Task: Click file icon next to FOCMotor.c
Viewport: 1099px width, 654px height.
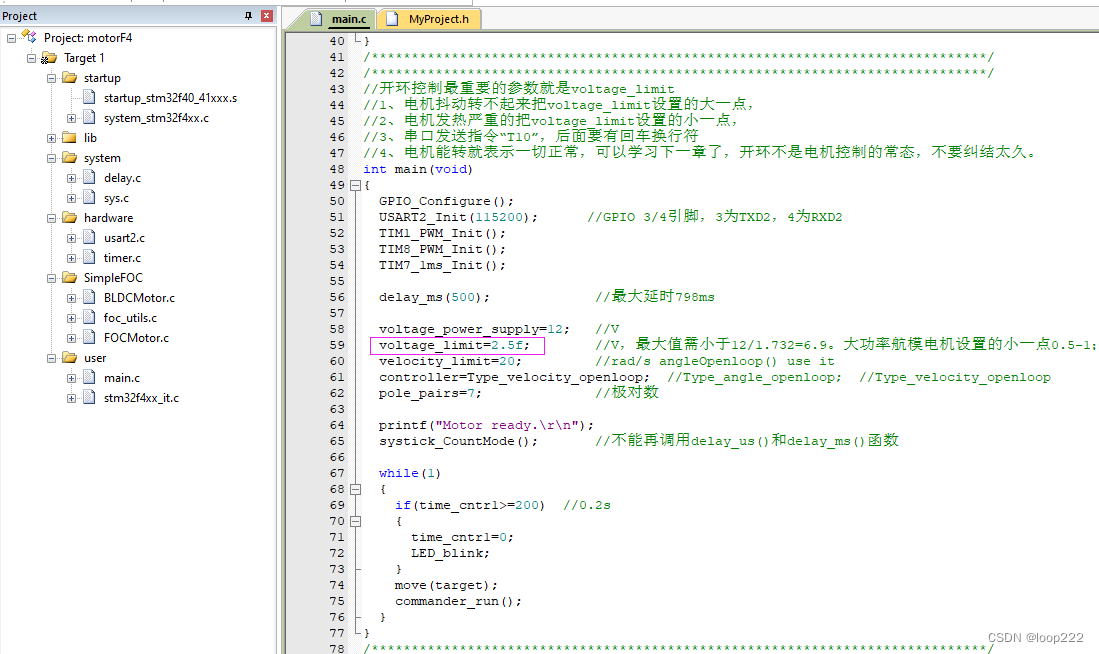Action: point(89,337)
